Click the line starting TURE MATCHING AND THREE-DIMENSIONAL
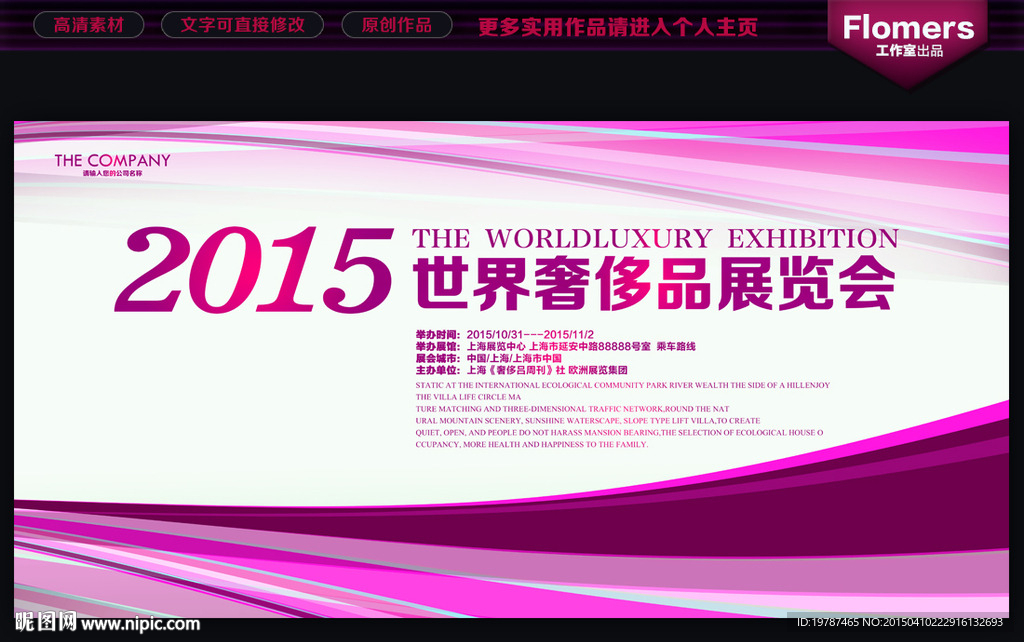The image size is (1024, 642). point(572,409)
